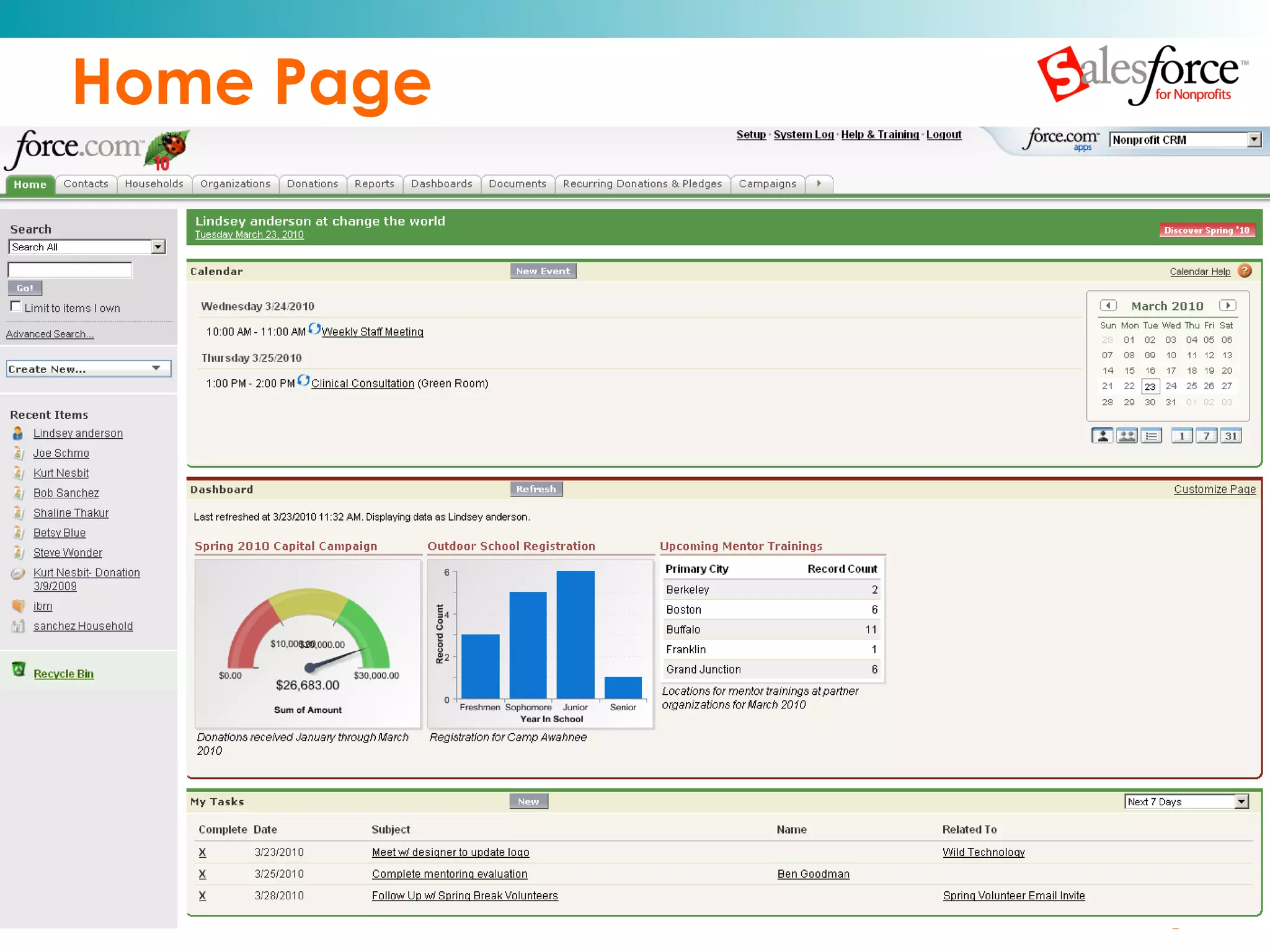Open Recurring Donations & Pledges tab
Screen dimensions: 1270x952
pyautogui.click(x=642, y=183)
